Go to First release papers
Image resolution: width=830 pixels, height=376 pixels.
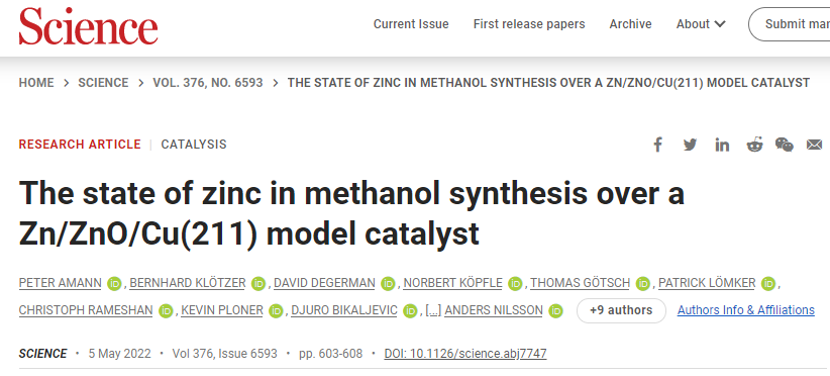point(529,24)
